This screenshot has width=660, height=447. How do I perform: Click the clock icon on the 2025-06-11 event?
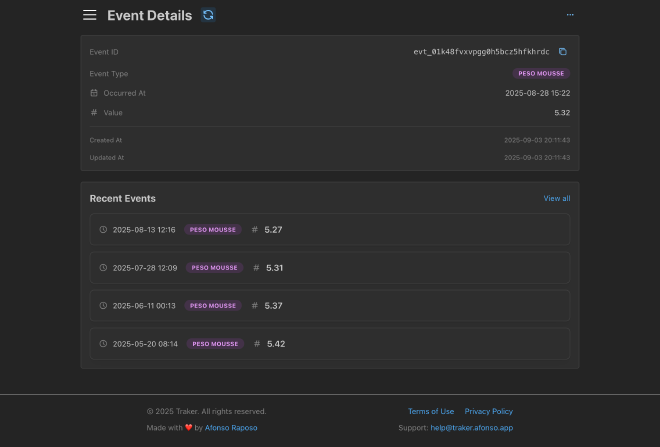[x=103, y=306]
